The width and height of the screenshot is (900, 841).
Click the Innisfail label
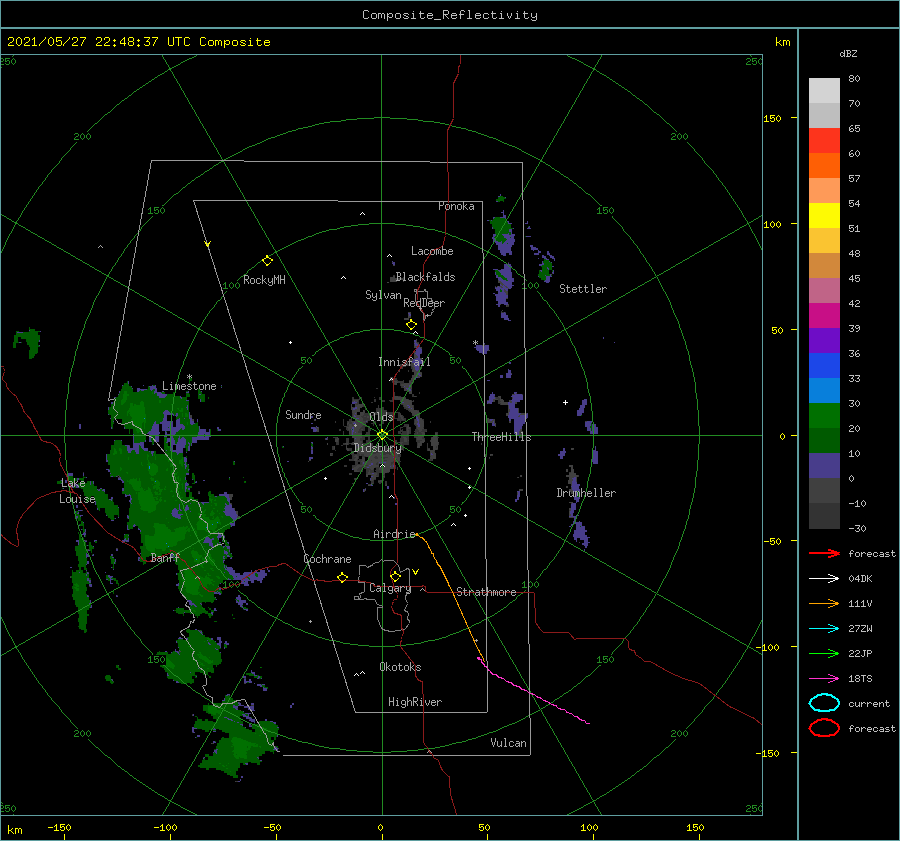click(404, 362)
